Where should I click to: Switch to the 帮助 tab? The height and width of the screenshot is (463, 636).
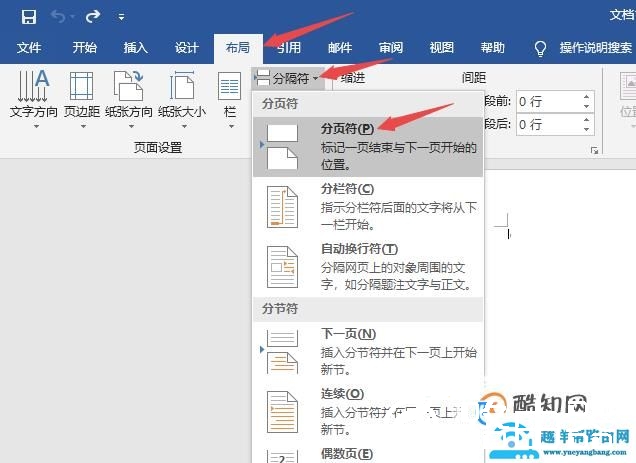493,48
